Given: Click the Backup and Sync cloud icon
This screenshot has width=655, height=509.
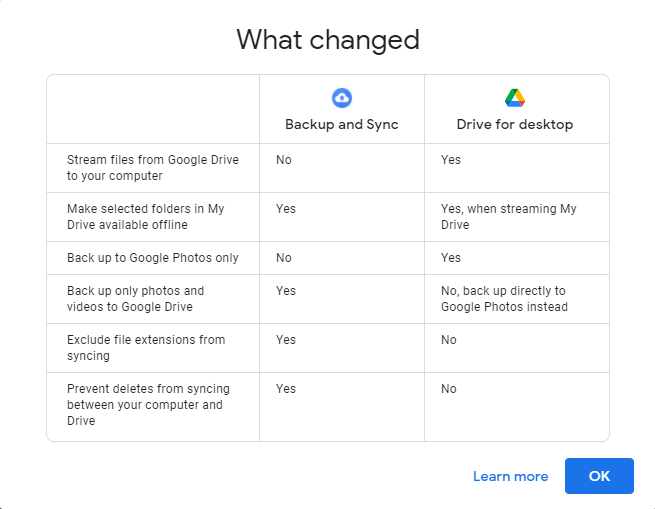Looking at the screenshot, I should (x=342, y=97).
